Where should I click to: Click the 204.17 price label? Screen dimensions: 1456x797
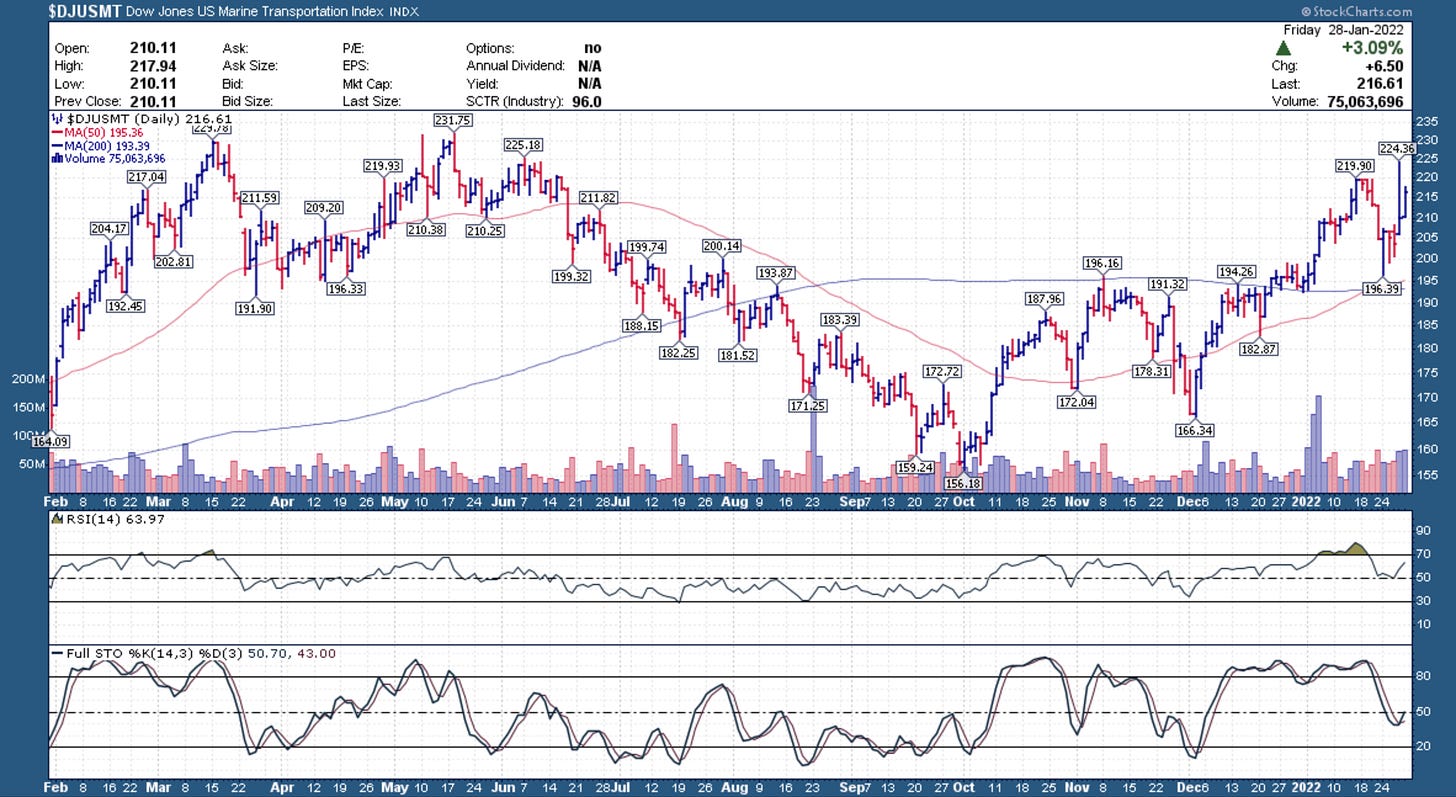tap(110, 229)
